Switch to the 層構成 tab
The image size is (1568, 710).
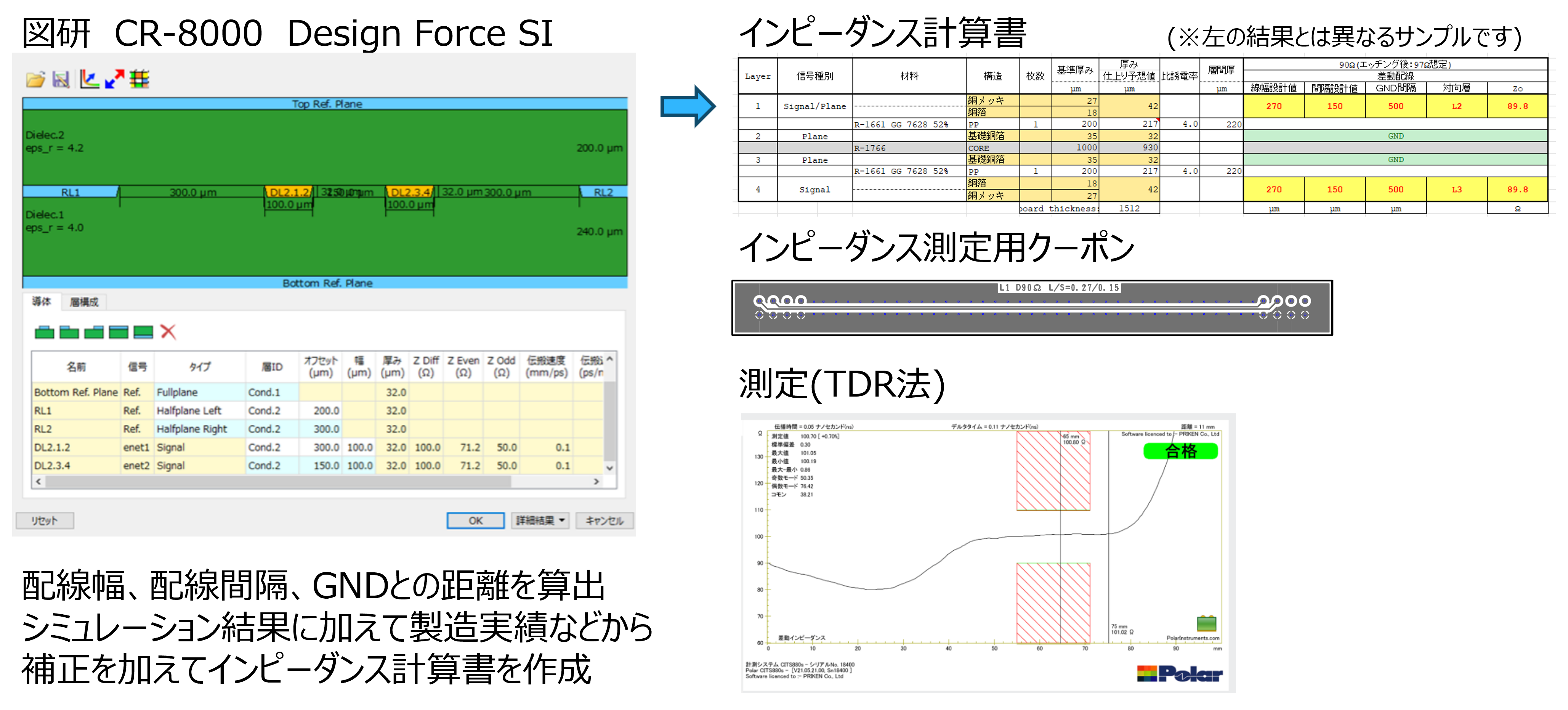[84, 302]
